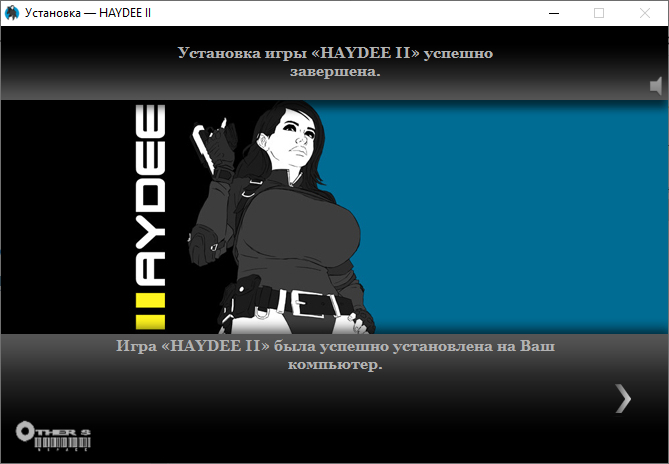Close the HAYDEE II setup window
The width and height of the screenshot is (669, 464).
645,13
